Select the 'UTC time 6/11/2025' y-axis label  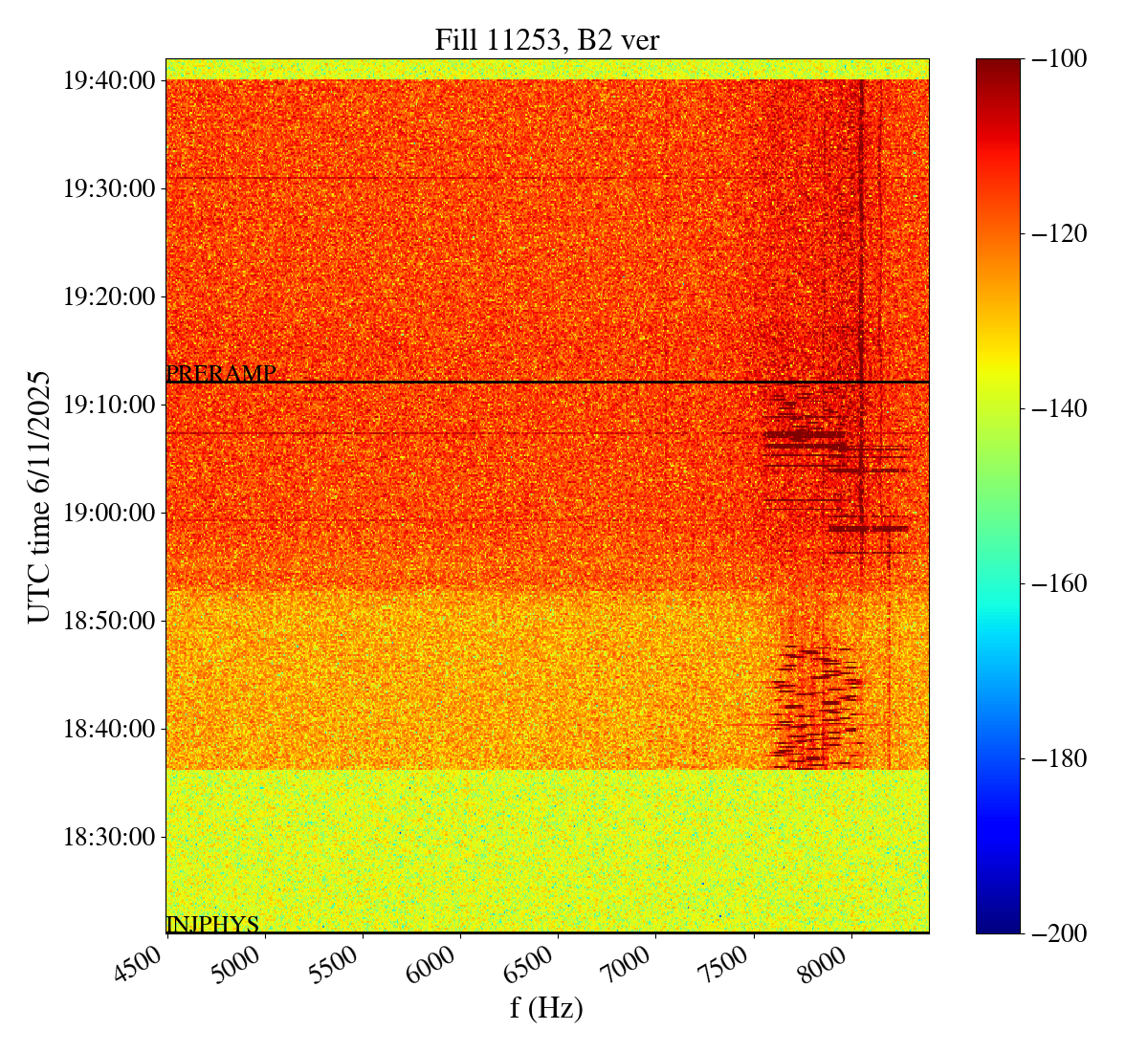[x=38, y=495]
